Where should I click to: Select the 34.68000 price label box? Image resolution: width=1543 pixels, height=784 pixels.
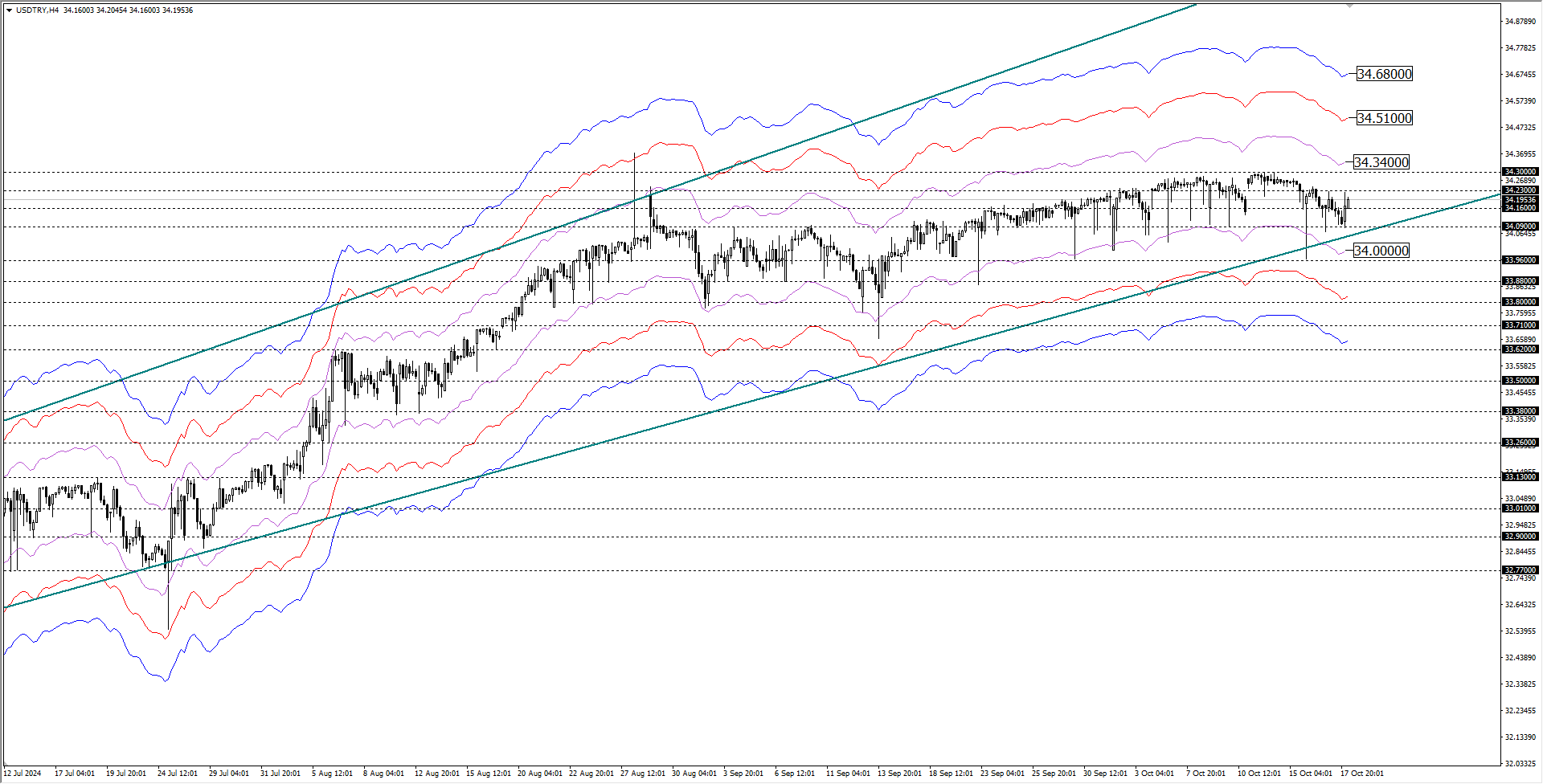point(1384,74)
